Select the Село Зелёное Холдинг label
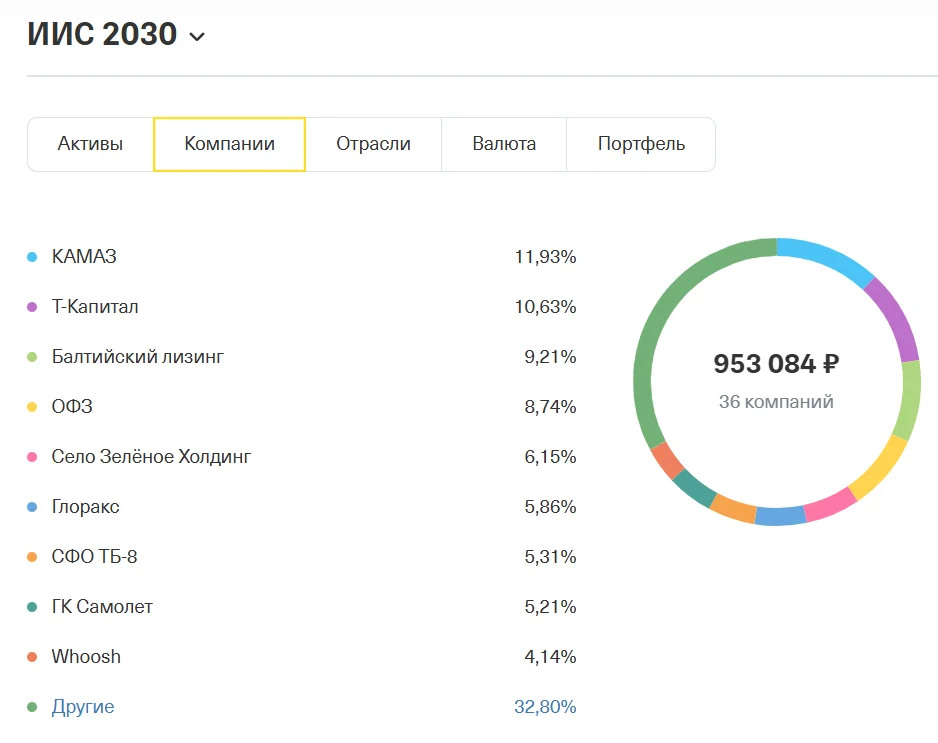 [x=151, y=456]
